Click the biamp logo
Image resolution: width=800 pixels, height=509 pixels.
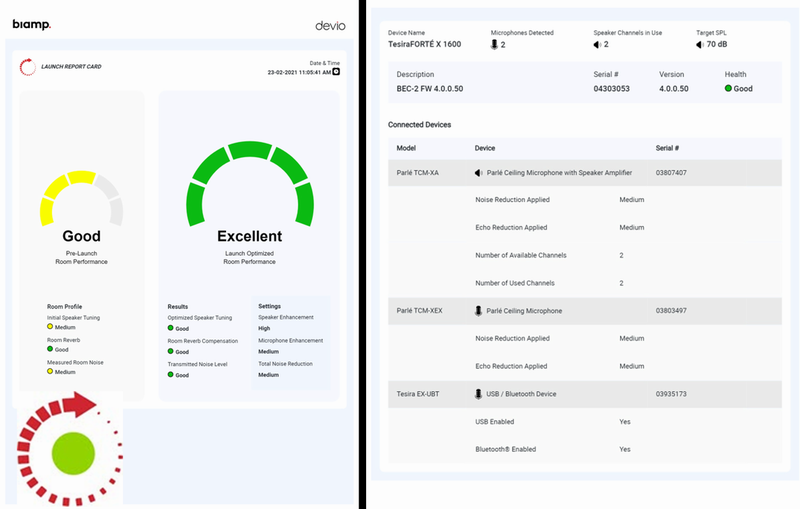tap(32, 24)
